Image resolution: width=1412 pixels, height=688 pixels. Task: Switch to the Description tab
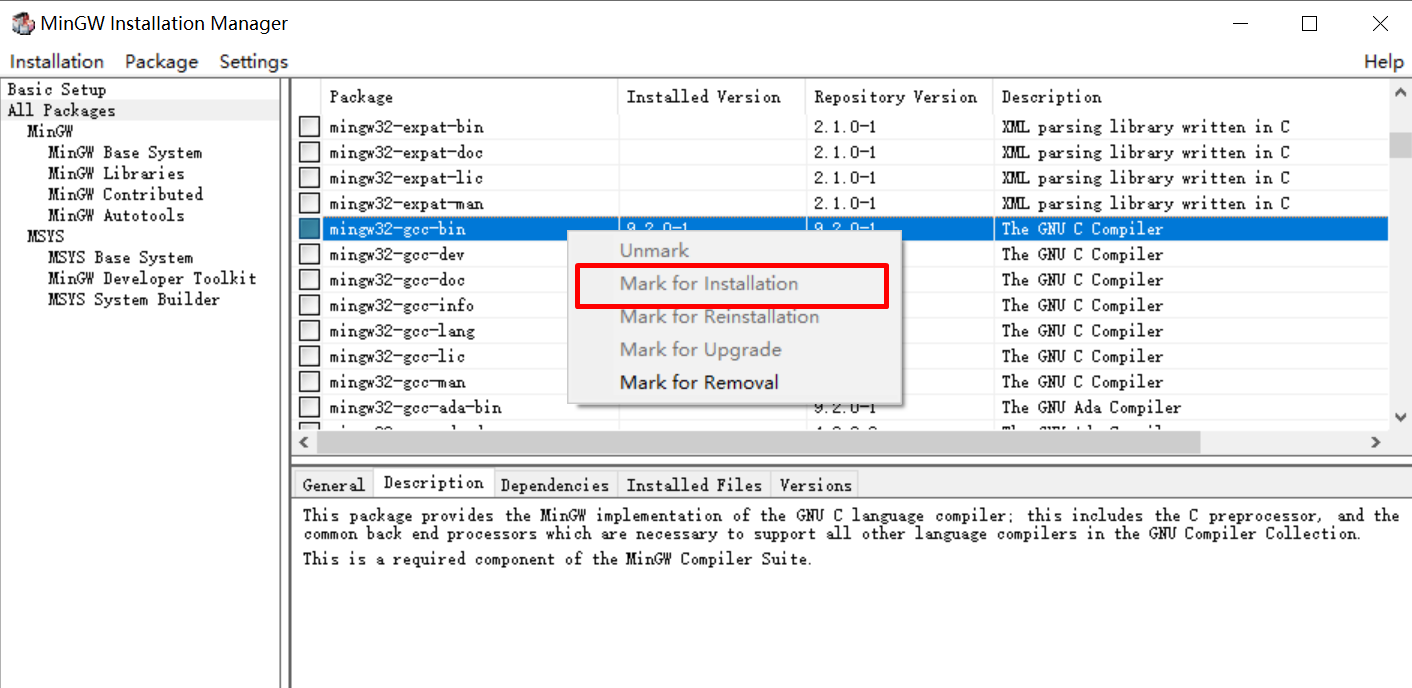434,483
